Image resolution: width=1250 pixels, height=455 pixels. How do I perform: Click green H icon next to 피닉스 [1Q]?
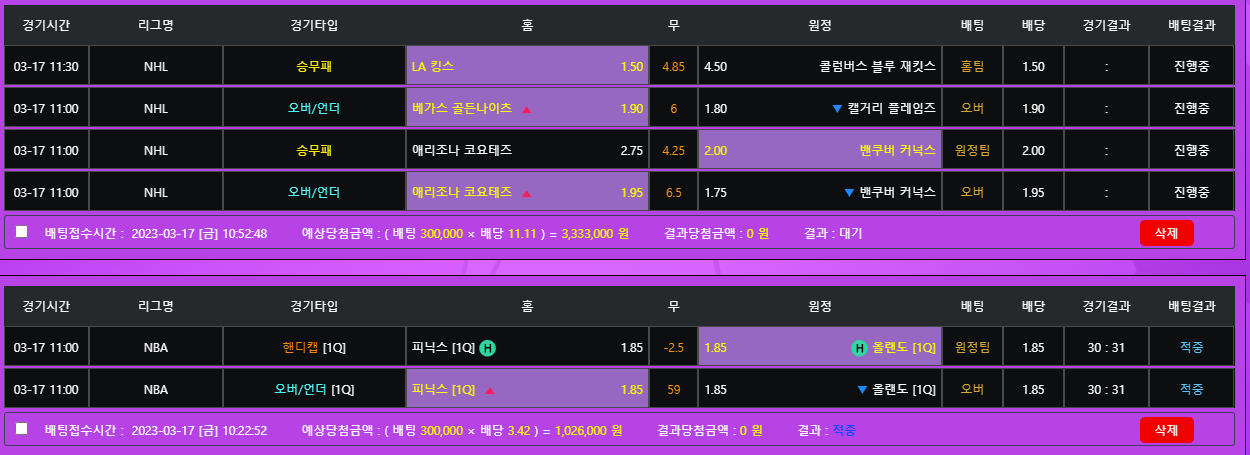click(487, 348)
